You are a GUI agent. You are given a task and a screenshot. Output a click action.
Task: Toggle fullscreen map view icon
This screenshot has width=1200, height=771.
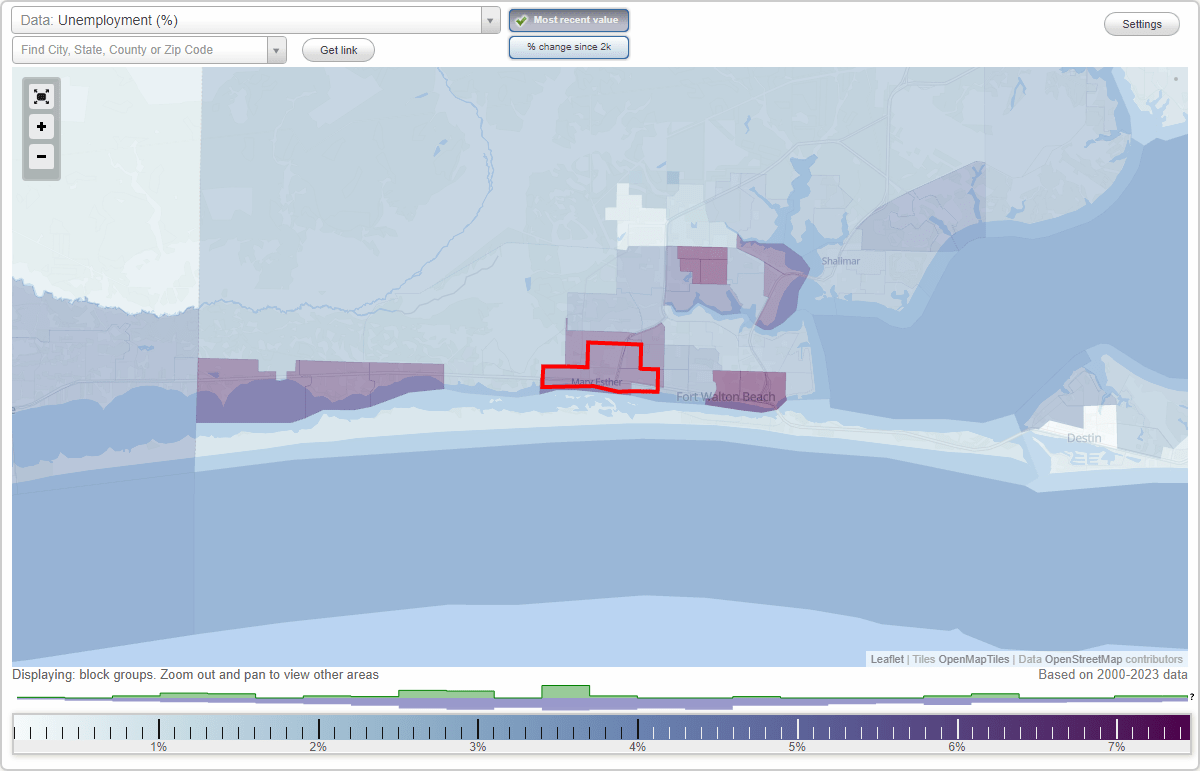click(x=41, y=96)
